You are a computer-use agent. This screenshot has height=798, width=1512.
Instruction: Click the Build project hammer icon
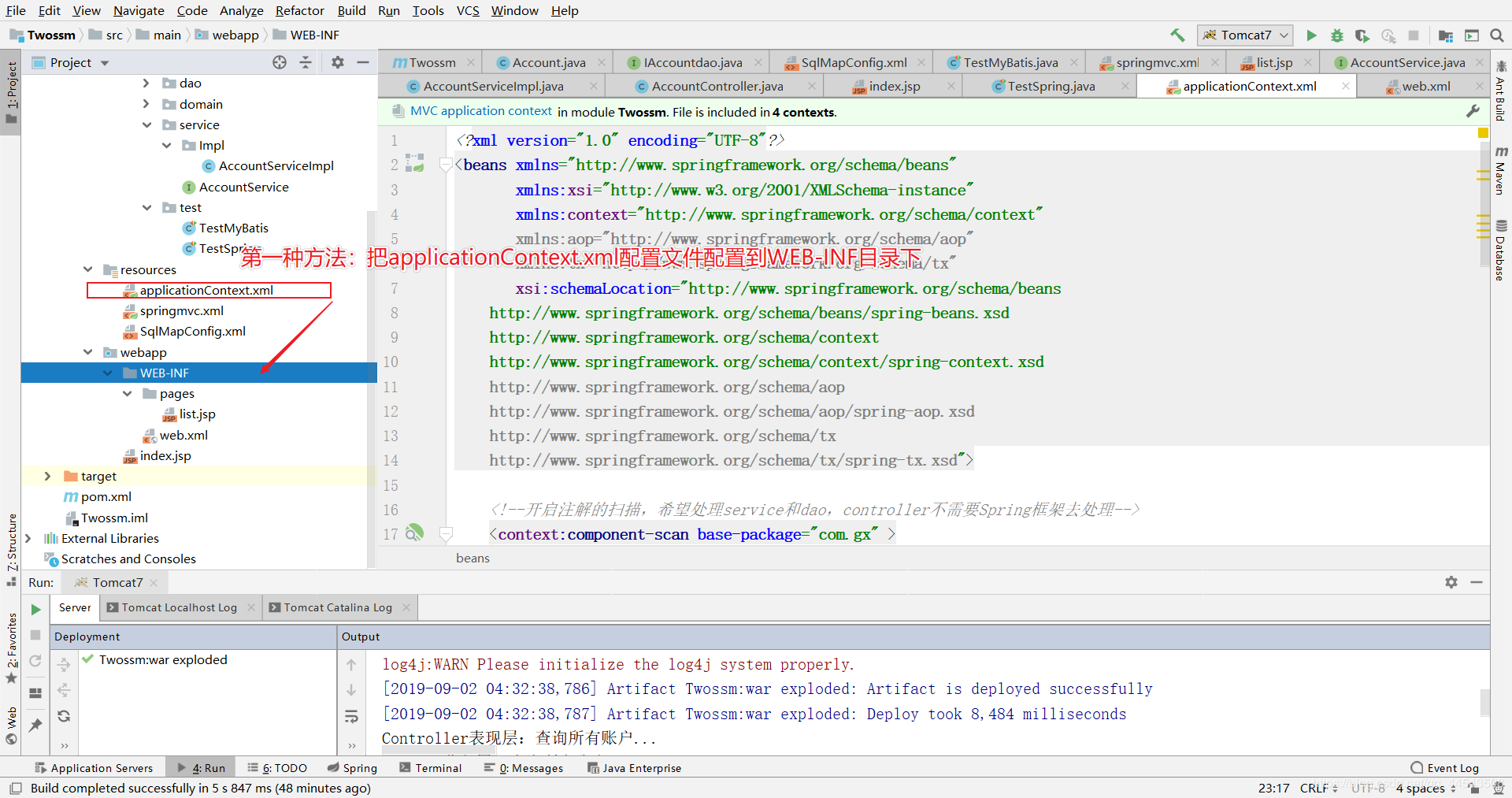point(1177,35)
